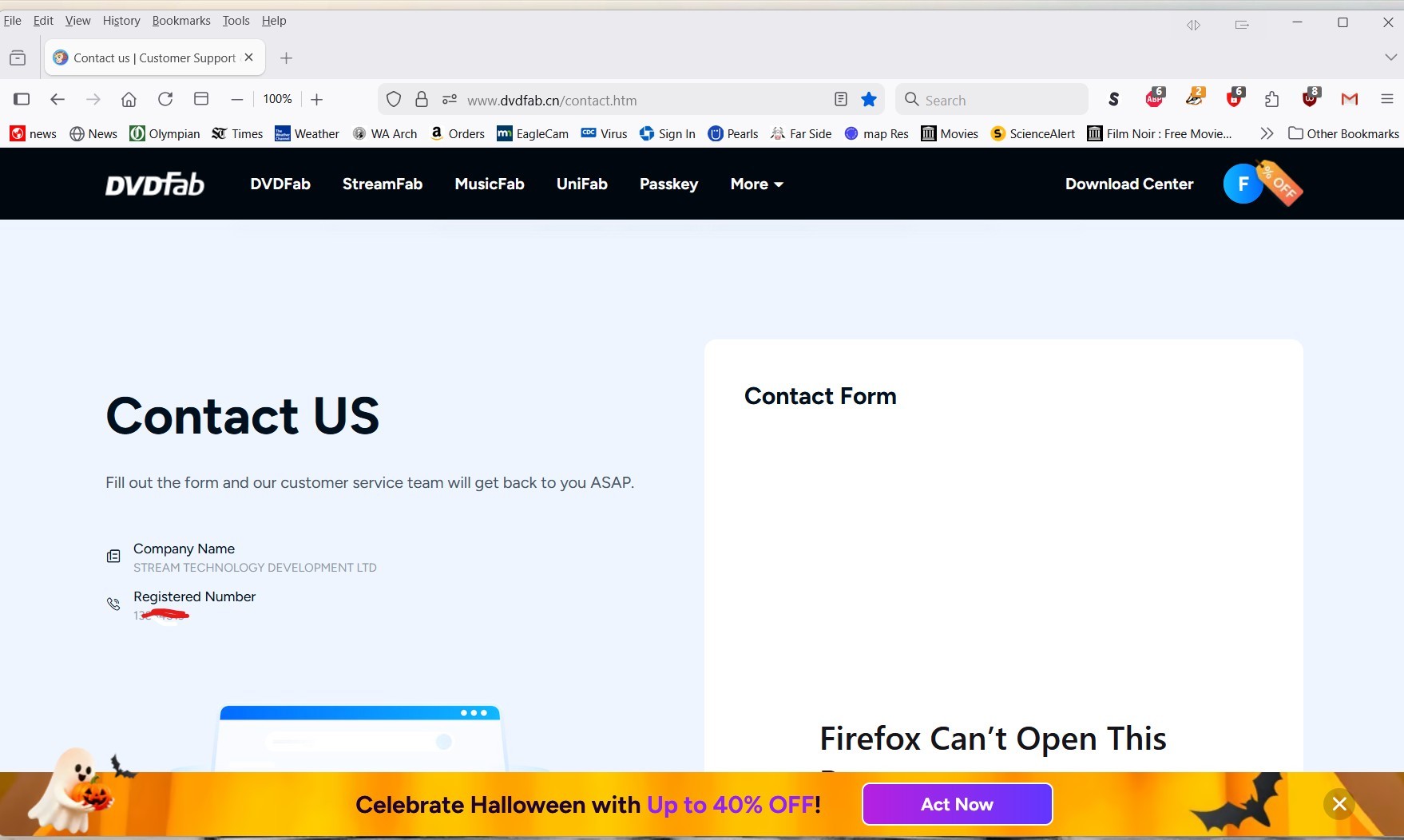Viewport: 1404px width, 840px height.
Task: Open the UniFab navigation link
Action: (582, 184)
